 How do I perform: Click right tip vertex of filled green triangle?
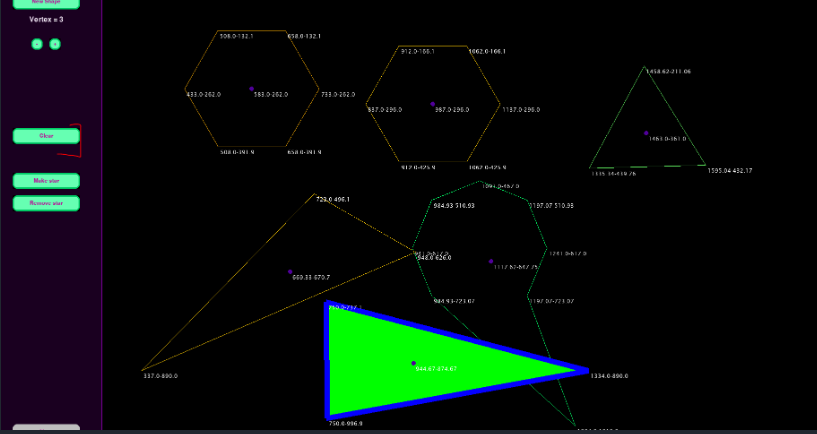pos(585,370)
